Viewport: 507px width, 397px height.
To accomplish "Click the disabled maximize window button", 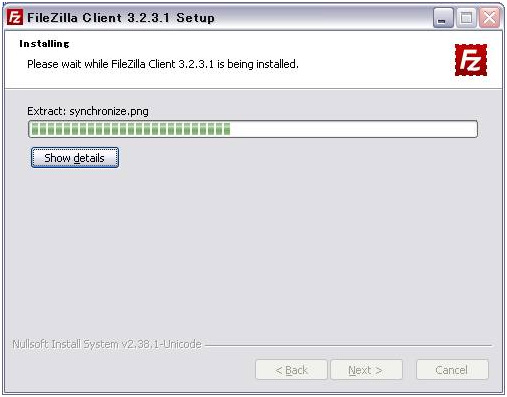I will click(x=466, y=18).
